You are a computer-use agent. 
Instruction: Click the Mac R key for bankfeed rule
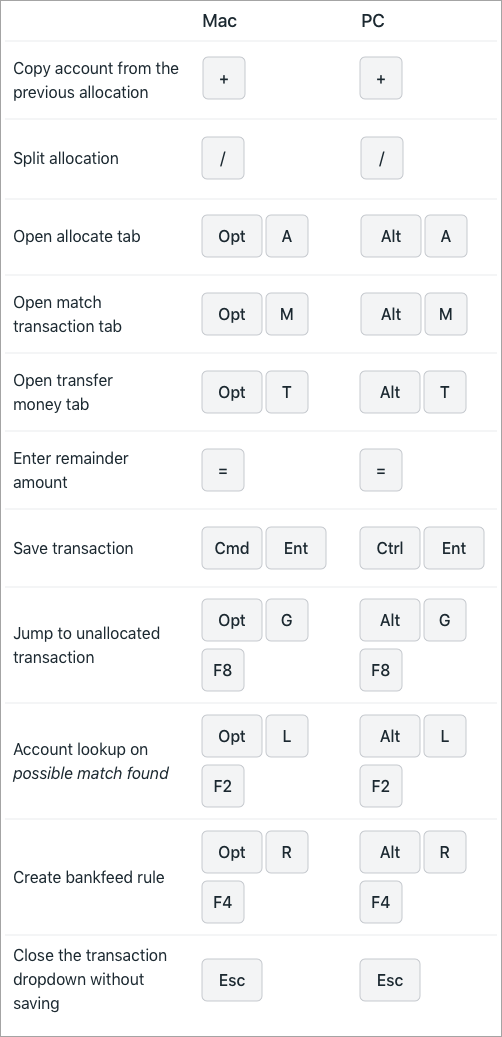click(286, 852)
